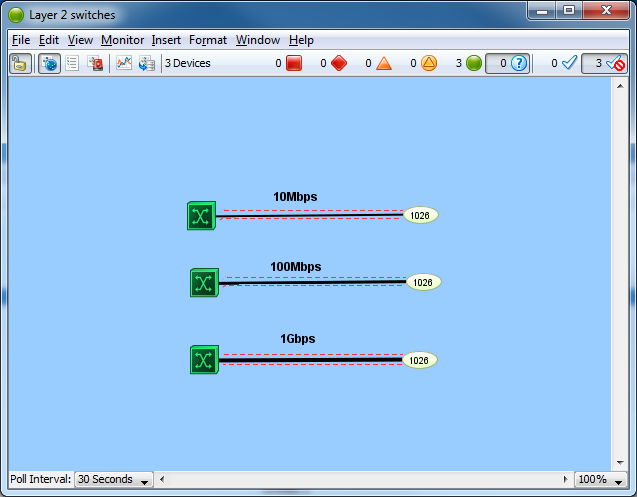Click the 1026 network oval on 10Mbps link
Image resolution: width=637 pixels, height=497 pixels.
(x=420, y=215)
